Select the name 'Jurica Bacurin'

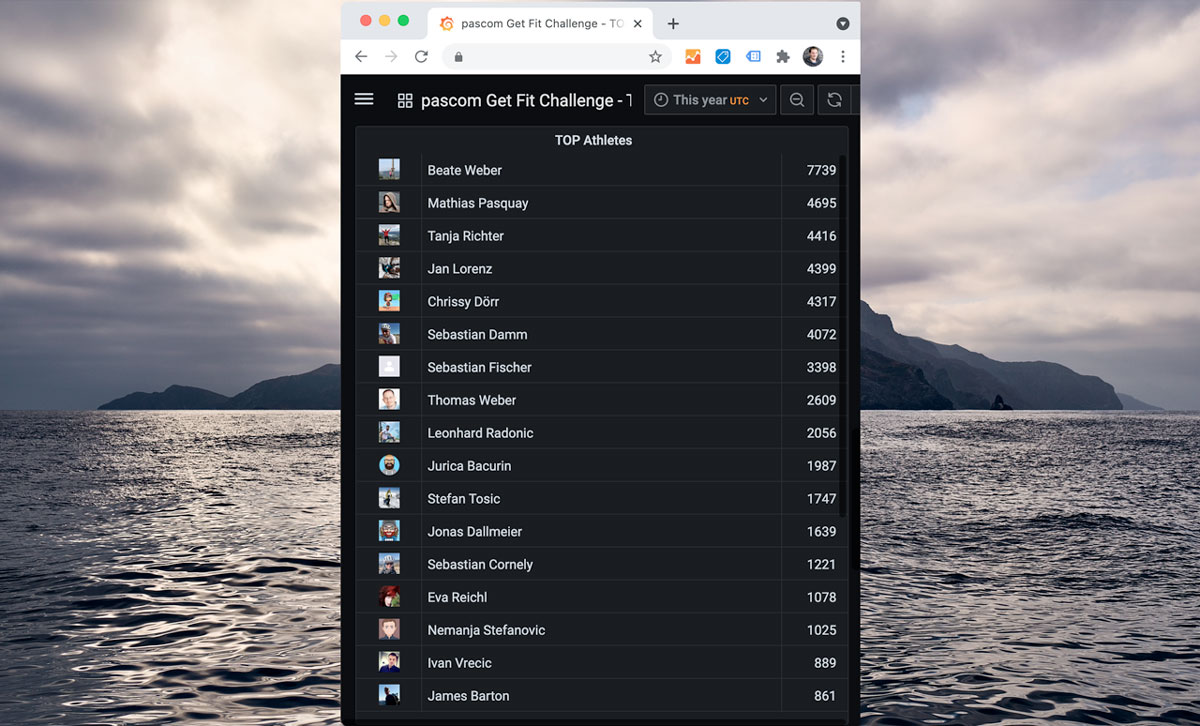click(x=469, y=465)
